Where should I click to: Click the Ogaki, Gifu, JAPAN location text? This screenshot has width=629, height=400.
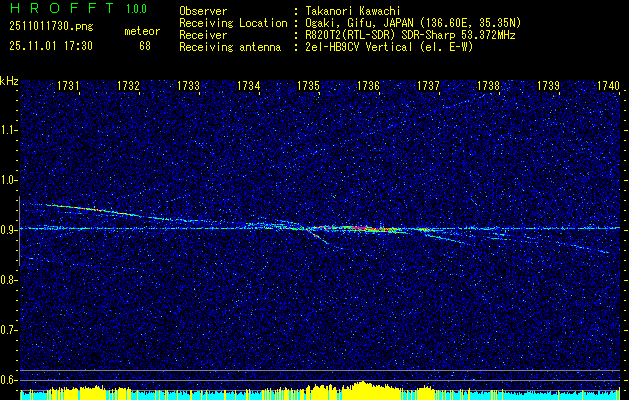(x=413, y=23)
